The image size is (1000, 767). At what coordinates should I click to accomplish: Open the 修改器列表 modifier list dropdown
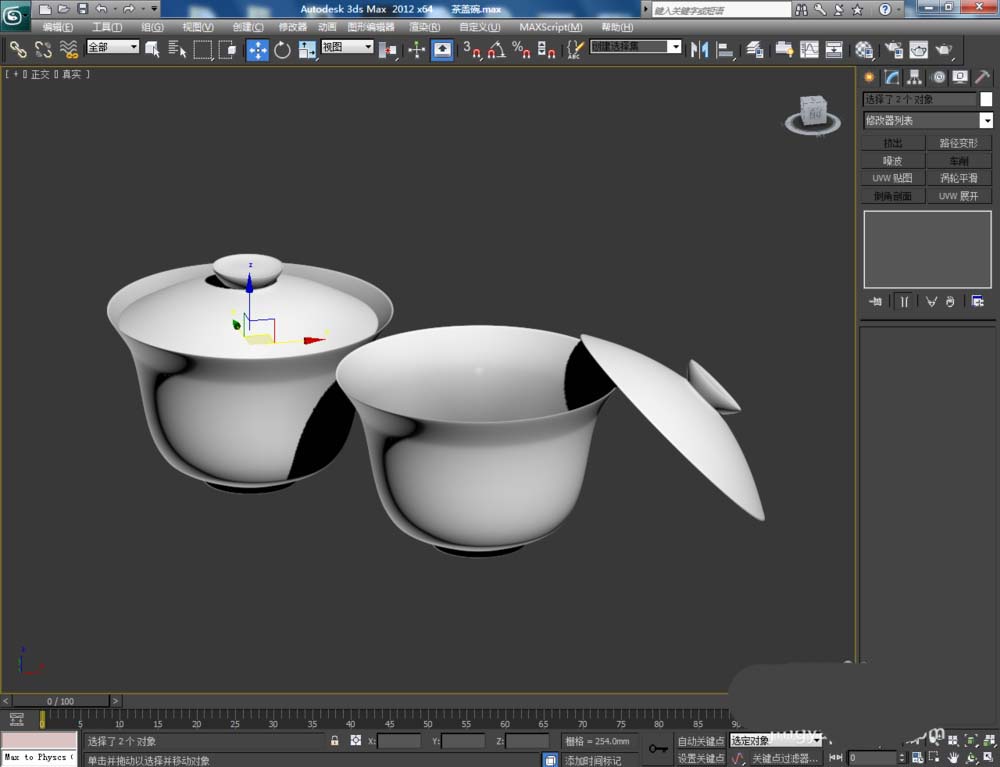pos(927,120)
